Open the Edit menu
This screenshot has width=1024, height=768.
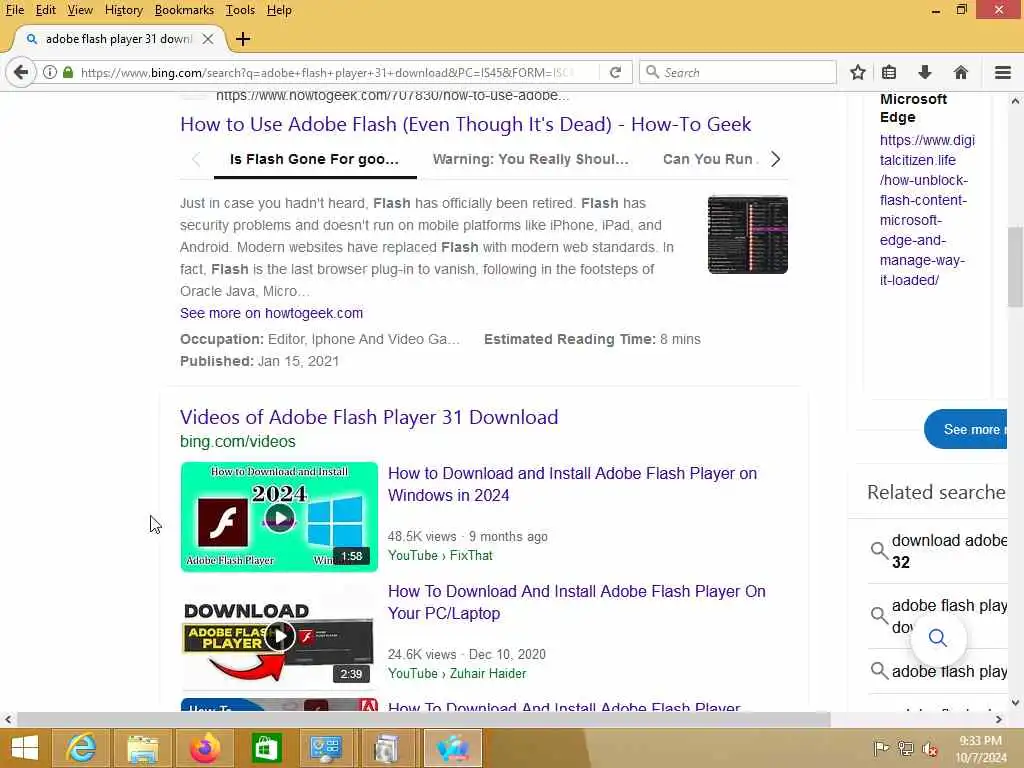tap(45, 10)
